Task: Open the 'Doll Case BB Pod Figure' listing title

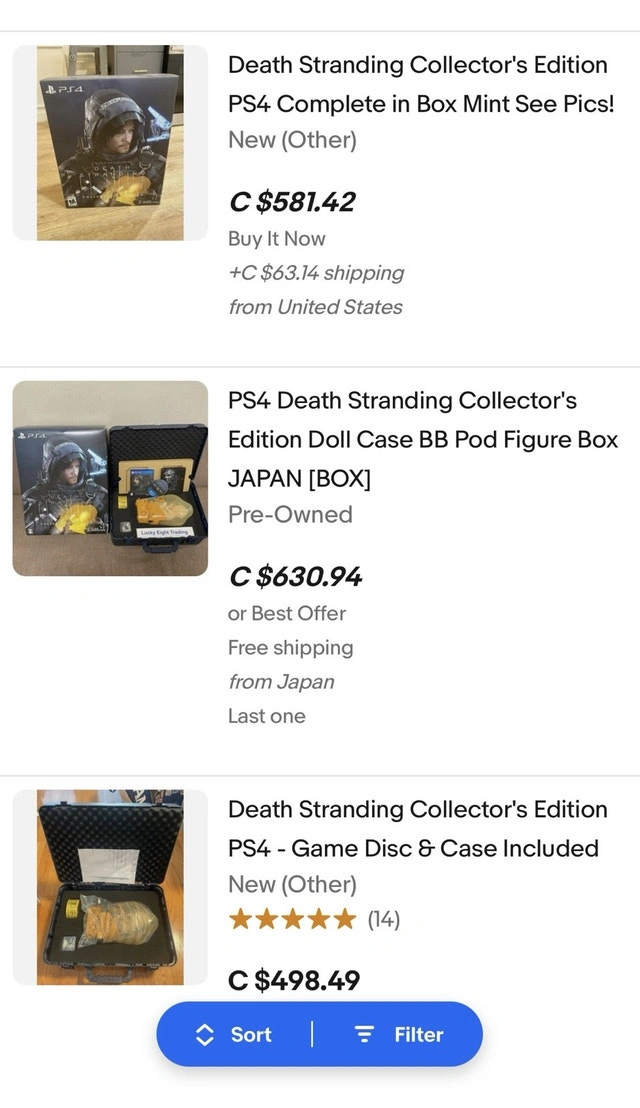Action: [x=422, y=439]
